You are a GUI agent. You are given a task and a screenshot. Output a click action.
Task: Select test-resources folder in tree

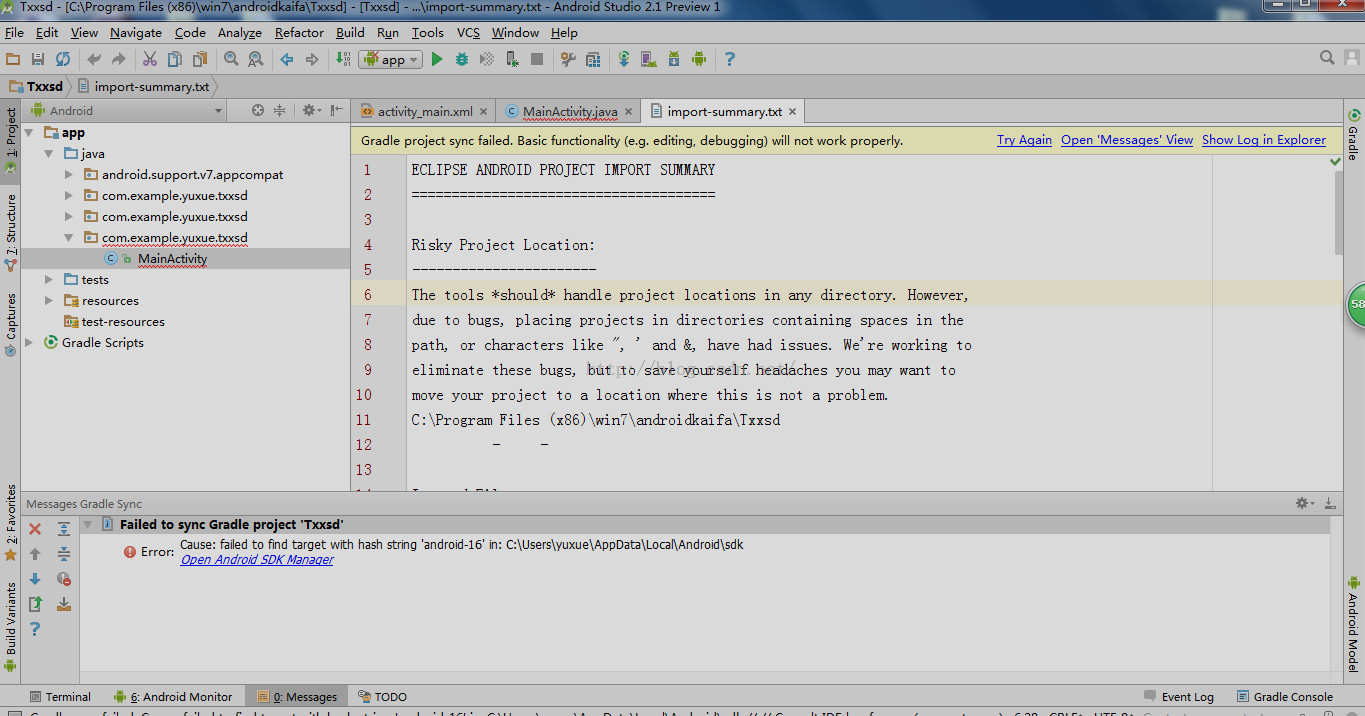pyautogui.click(x=123, y=322)
